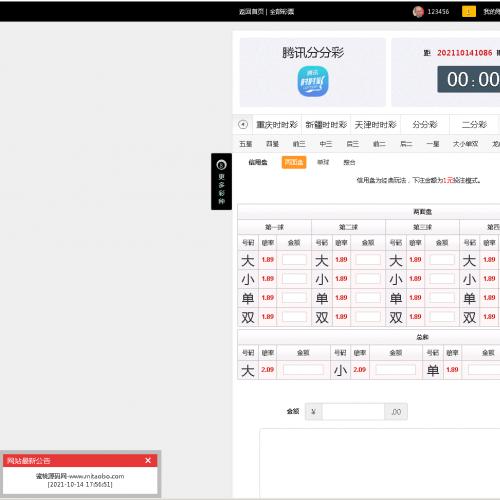Viewport: 500px width, 500px height.
Task: Click second ball 单 amount input
Action: pos(368,298)
